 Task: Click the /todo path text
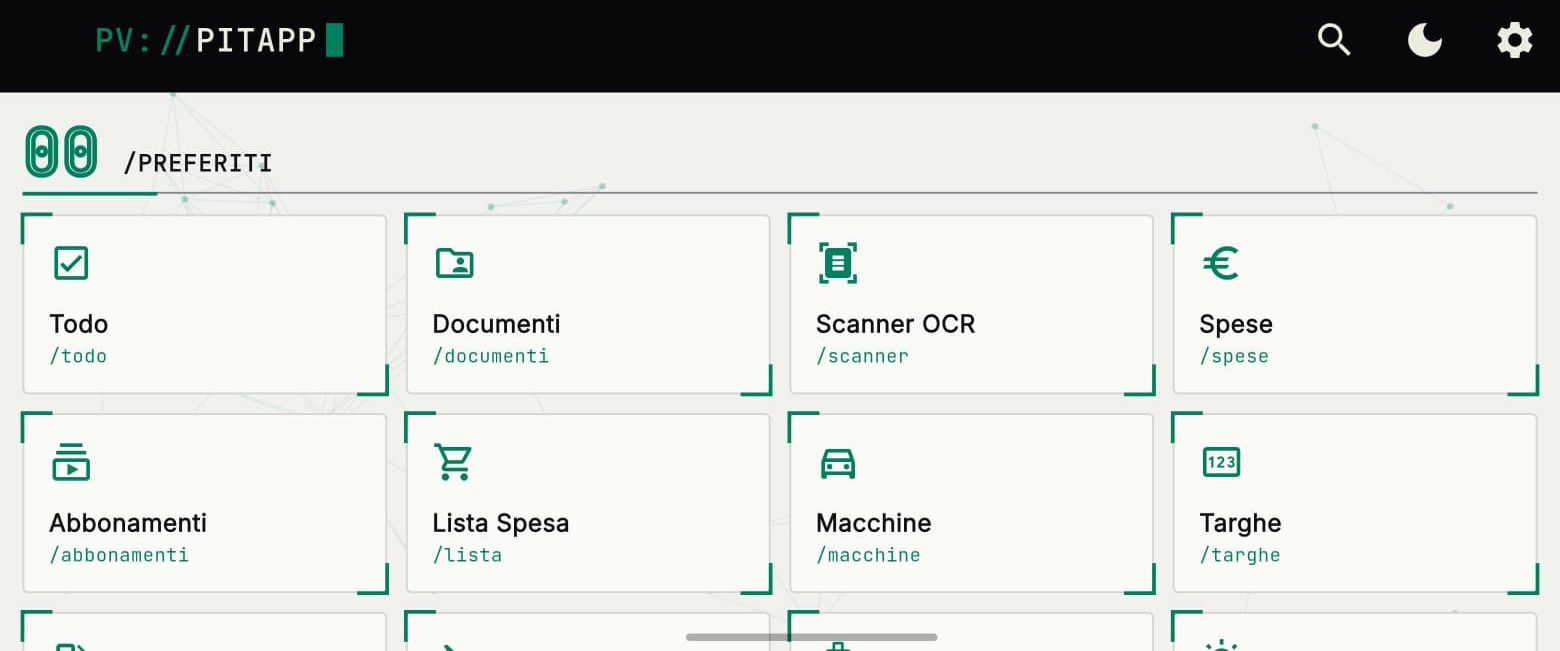tap(78, 356)
